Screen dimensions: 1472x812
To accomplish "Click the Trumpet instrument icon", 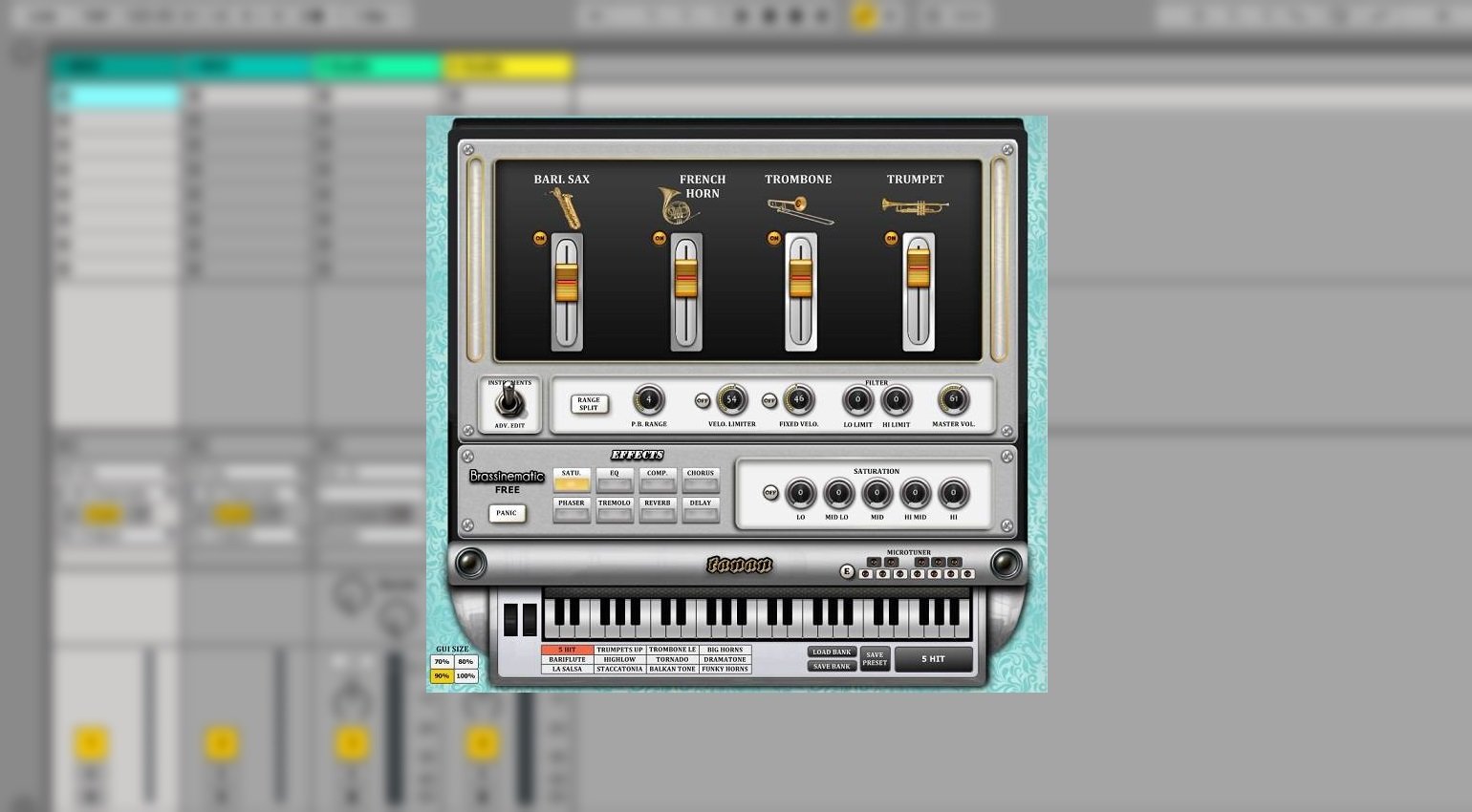I will pyautogui.click(x=915, y=206).
